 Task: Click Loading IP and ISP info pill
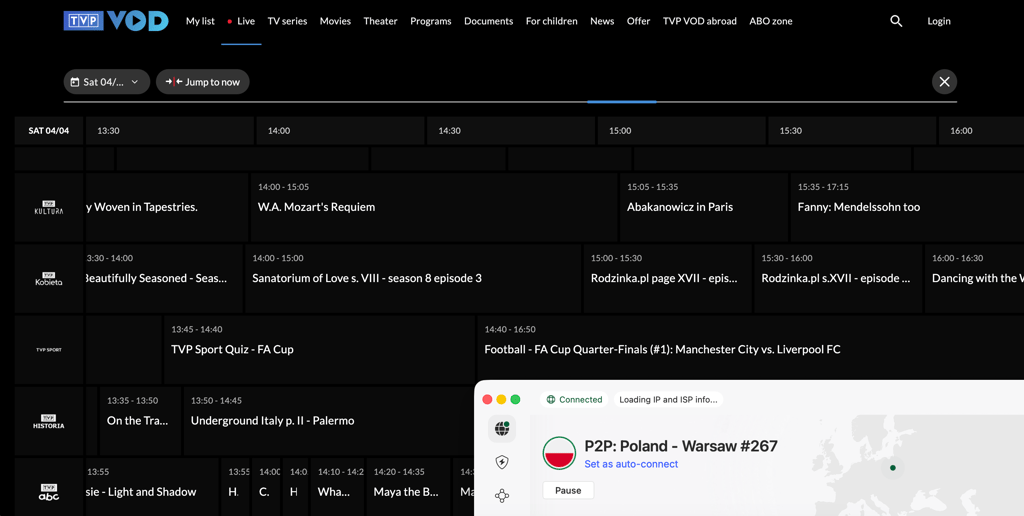(668, 400)
